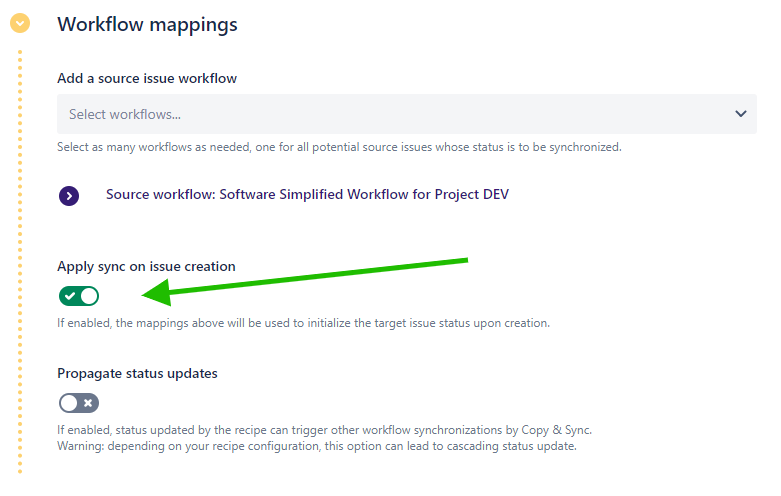Click the helper text below workflow selector
Screen dimensions: 781x496
coord(339,147)
